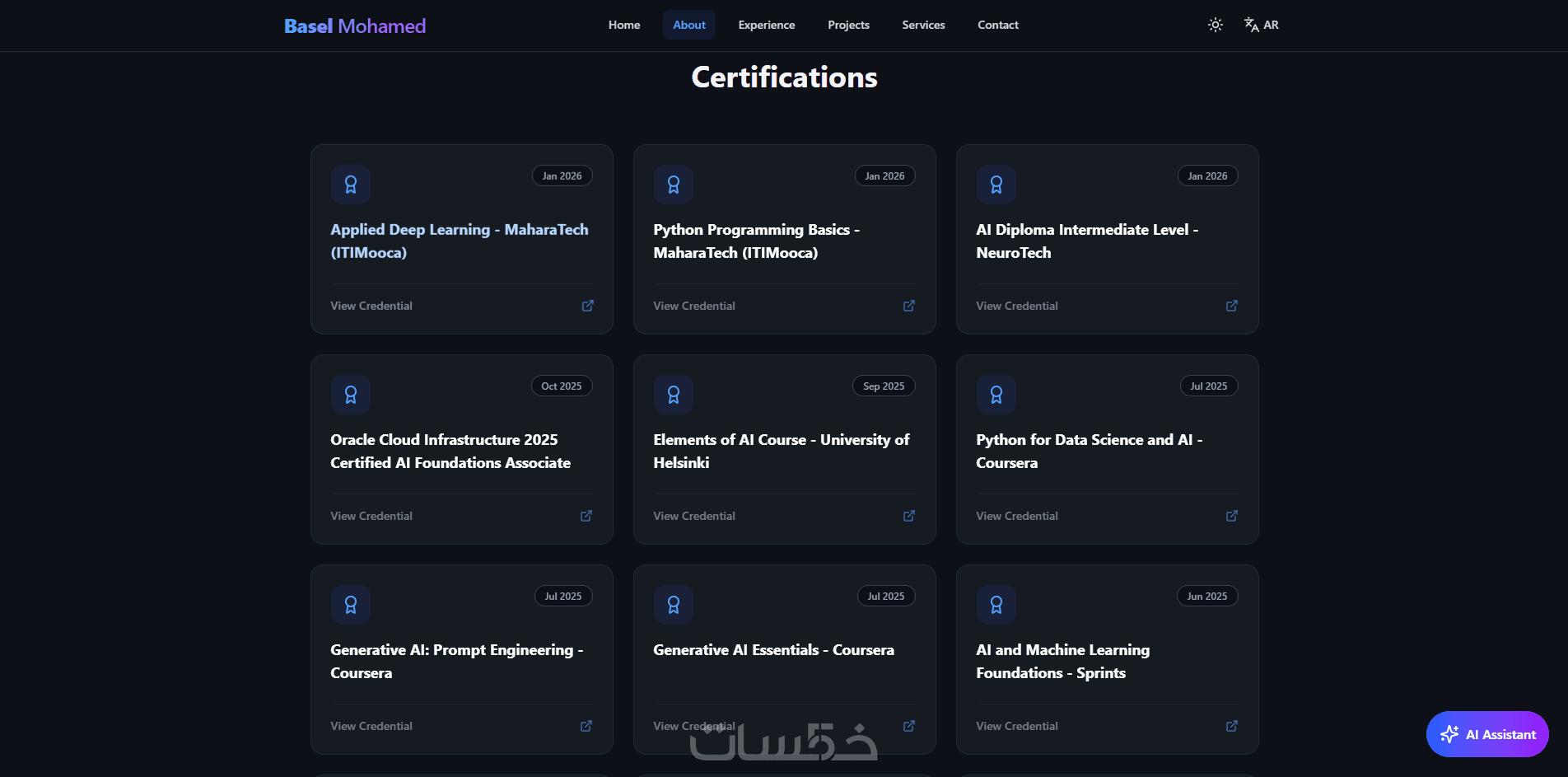The height and width of the screenshot is (777, 1568).
Task: Open external link icon for Oracle Cloud Infrastructure
Action: click(586, 516)
